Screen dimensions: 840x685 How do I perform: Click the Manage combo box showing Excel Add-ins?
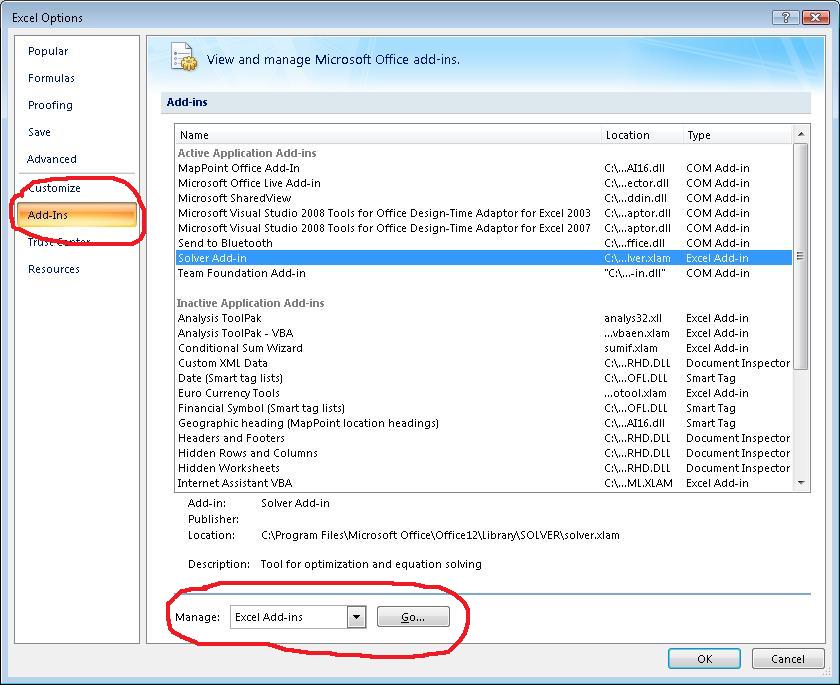pyautogui.click(x=298, y=617)
